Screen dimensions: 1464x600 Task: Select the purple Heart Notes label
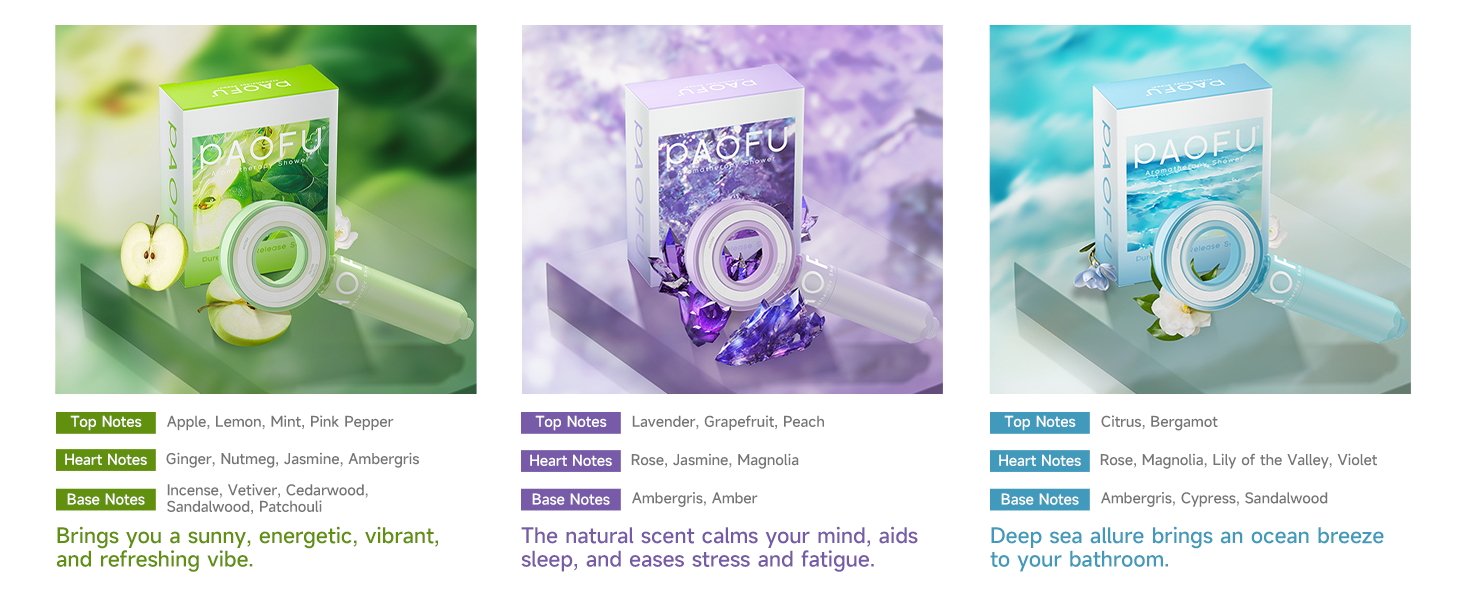click(x=571, y=461)
